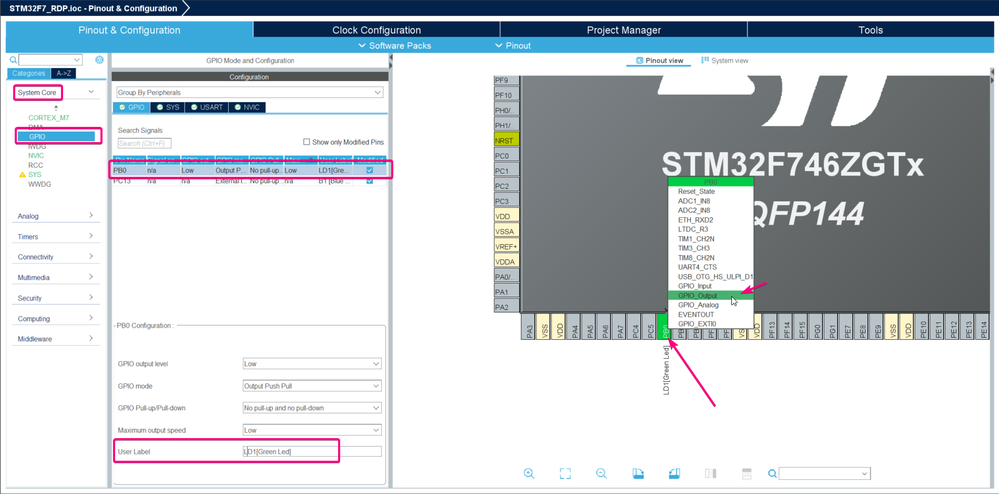Select CORTEX_M7 in System Core list
The image size is (999, 494).
click(x=47, y=118)
